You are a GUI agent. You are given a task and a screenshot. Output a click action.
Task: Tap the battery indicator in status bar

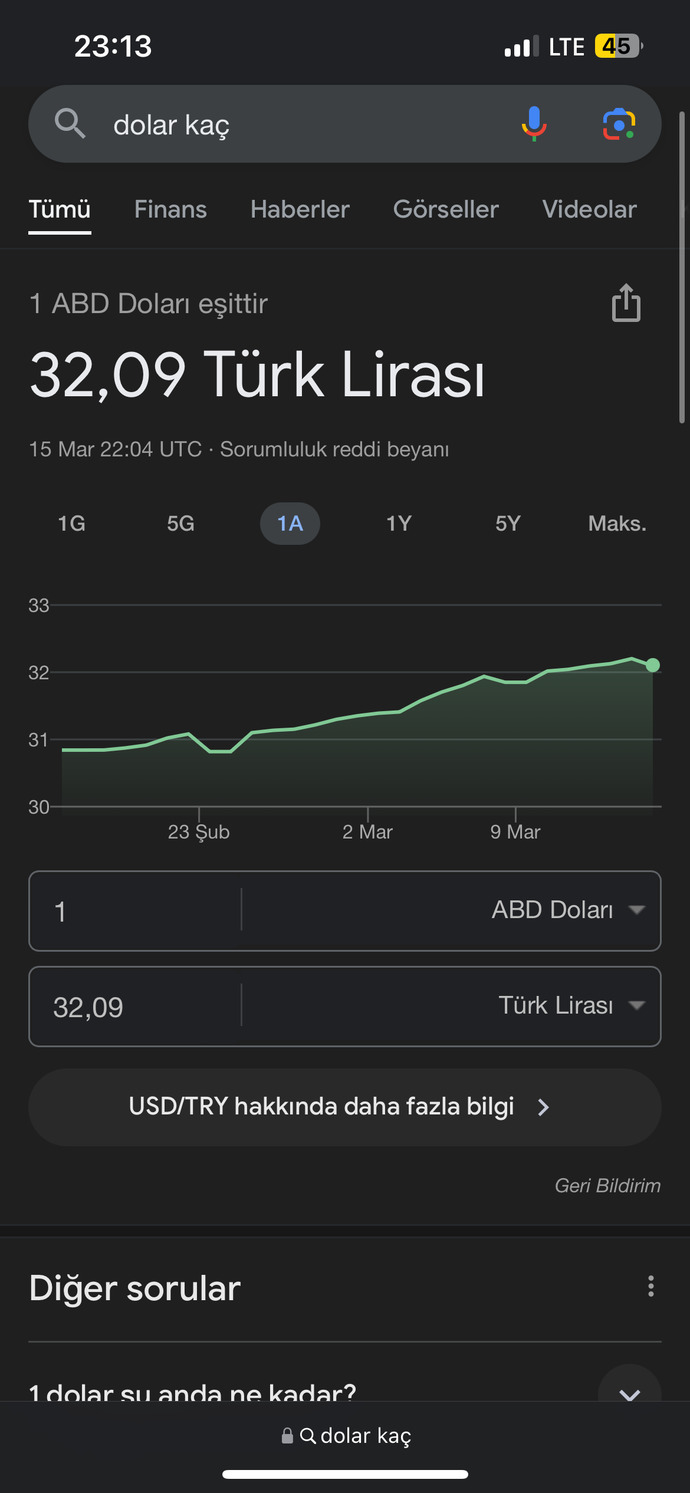coord(619,46)
